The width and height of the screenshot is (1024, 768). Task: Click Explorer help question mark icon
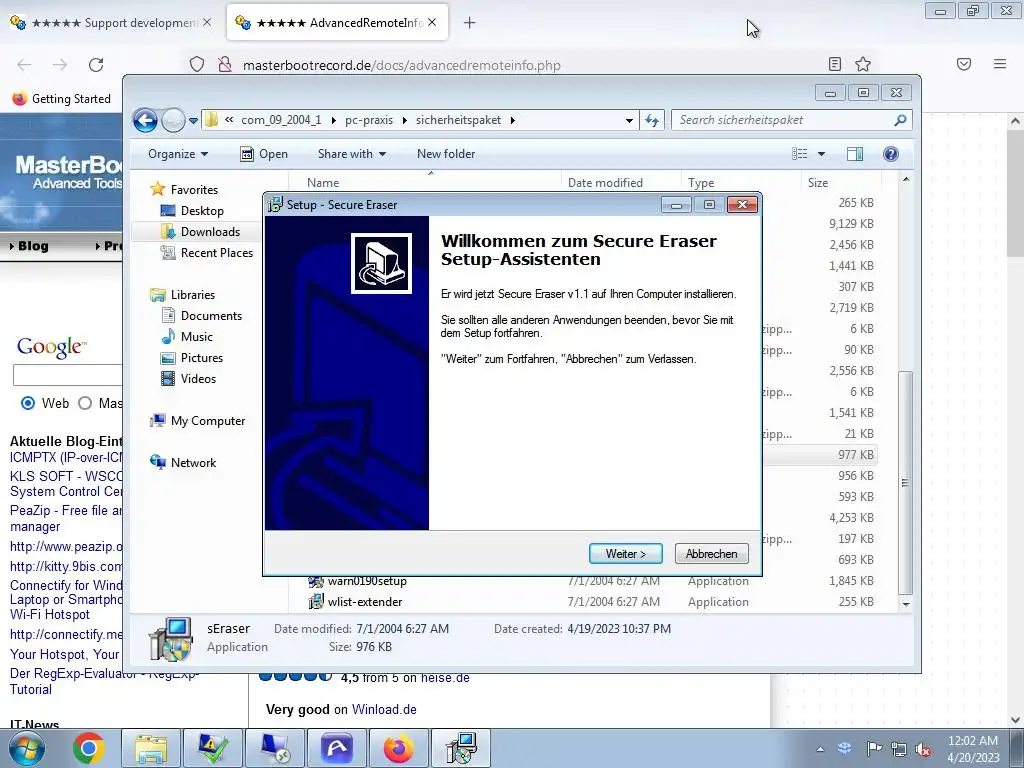pyautogui.click(x=890, y=154)
